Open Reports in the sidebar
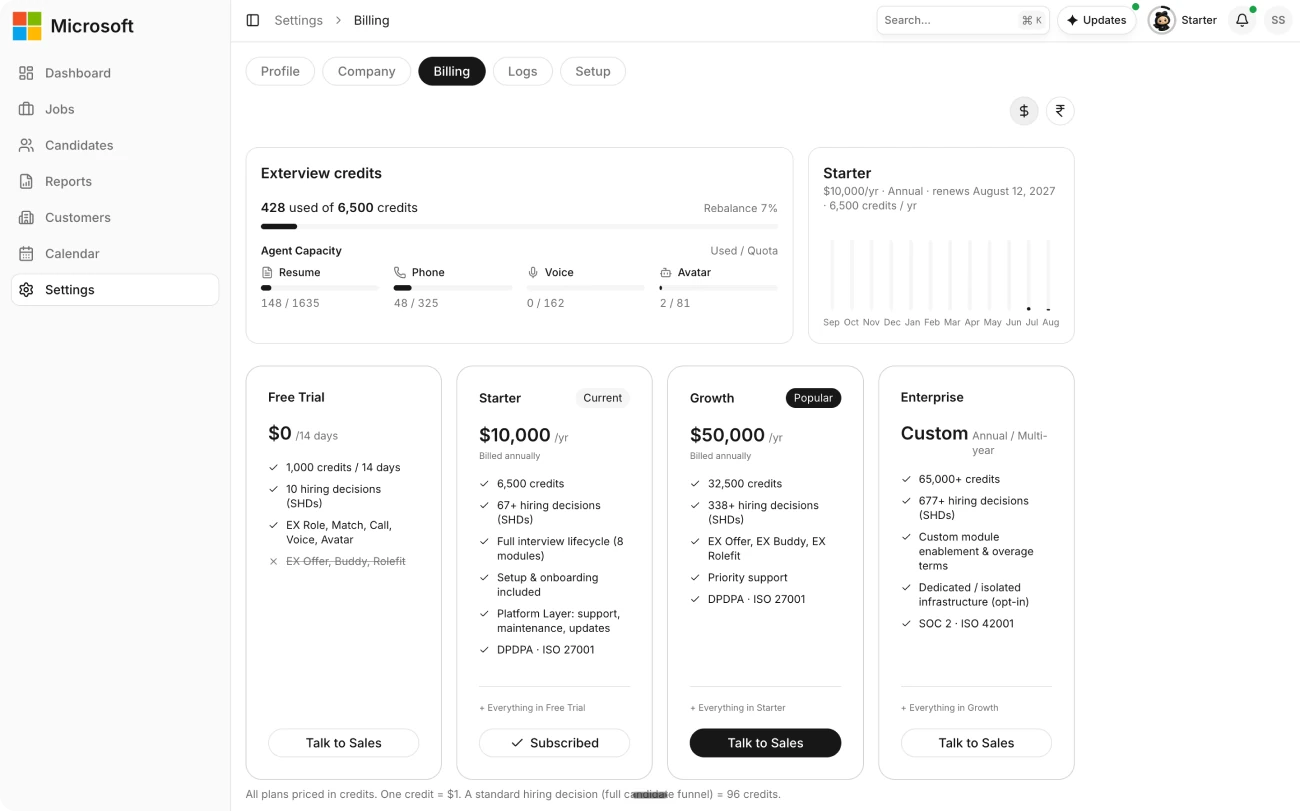 click(115, 181)
